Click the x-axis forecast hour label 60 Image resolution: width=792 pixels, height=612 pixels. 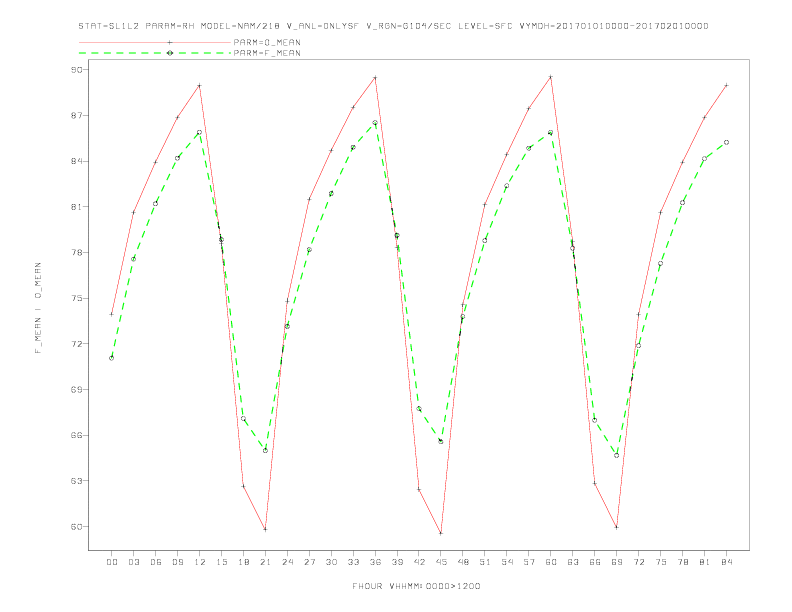click(551, 562)
